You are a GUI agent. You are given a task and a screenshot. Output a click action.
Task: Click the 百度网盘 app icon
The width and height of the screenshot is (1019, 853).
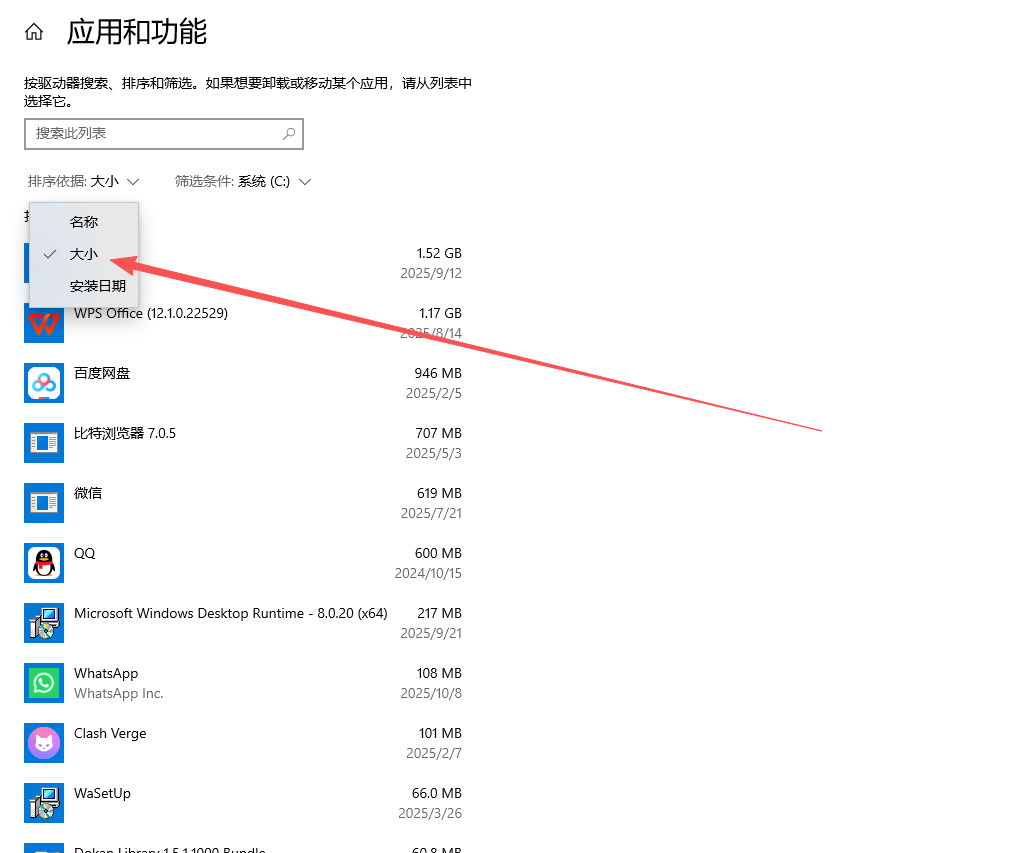(x=44, y=383)
